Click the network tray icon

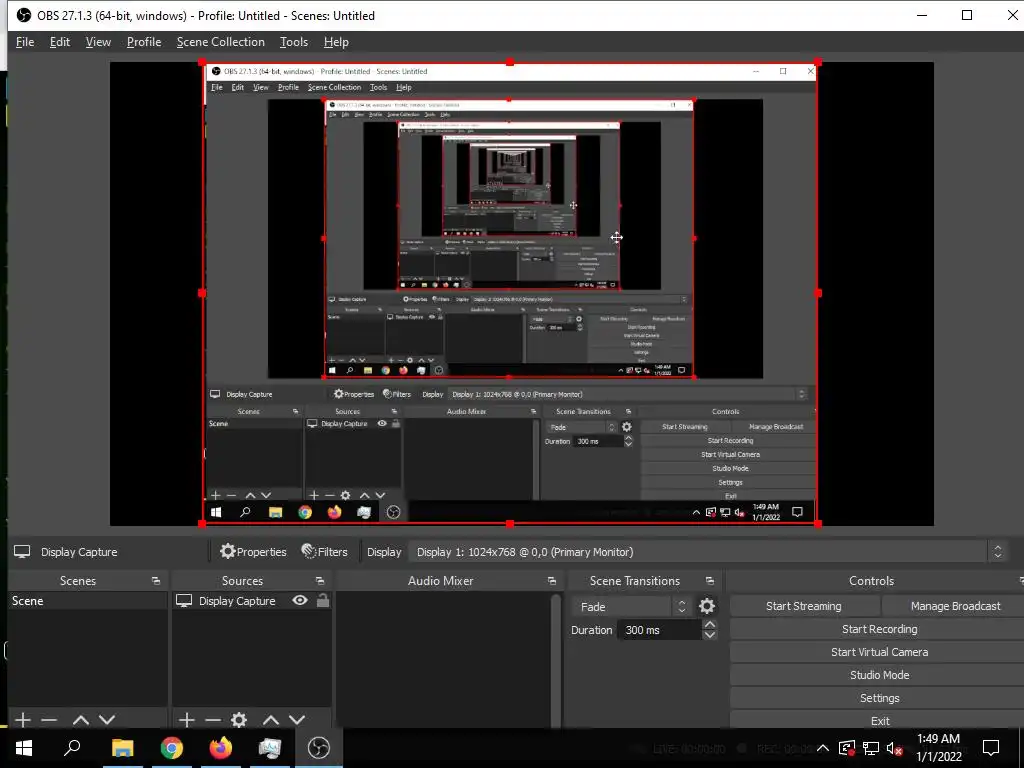click(871, 748)
